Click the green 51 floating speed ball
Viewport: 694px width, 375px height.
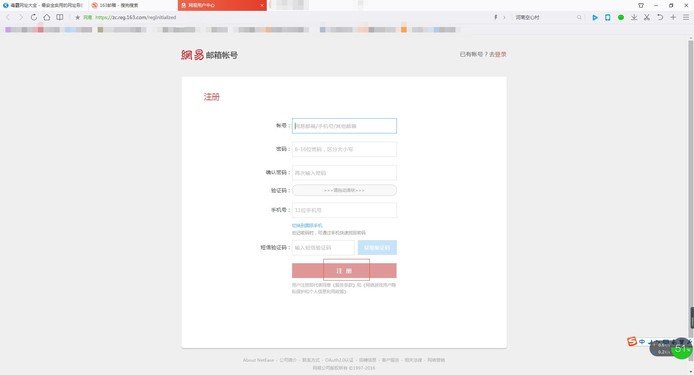[x=681, y=349]
